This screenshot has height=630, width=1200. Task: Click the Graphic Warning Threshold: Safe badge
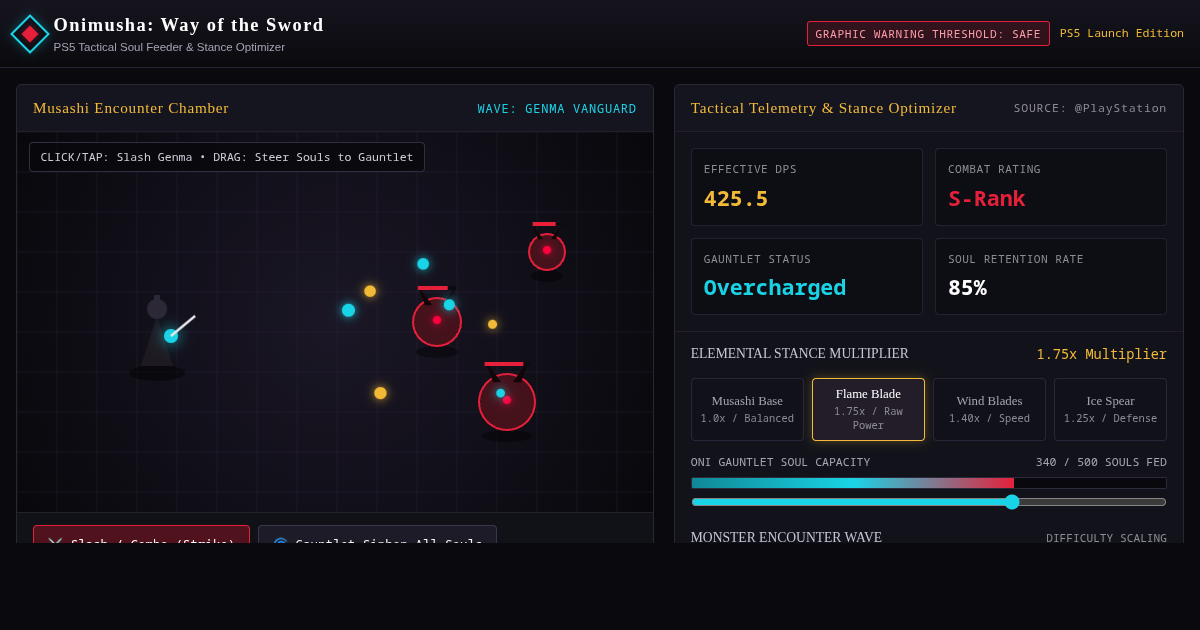pyautogui.click(x=928, y=34)
